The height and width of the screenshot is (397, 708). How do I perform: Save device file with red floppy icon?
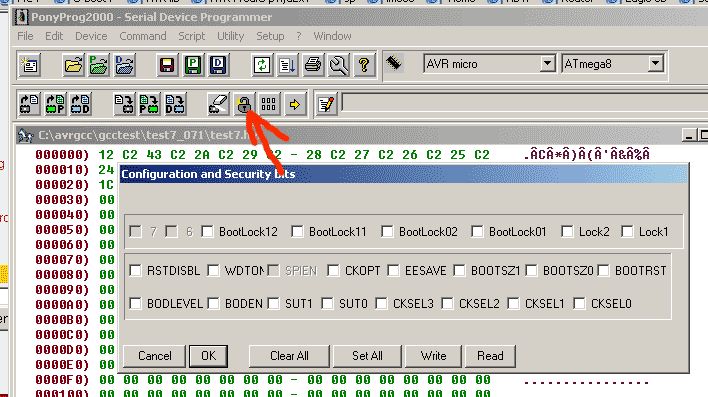pyautogui.click(x=167, y=65)
